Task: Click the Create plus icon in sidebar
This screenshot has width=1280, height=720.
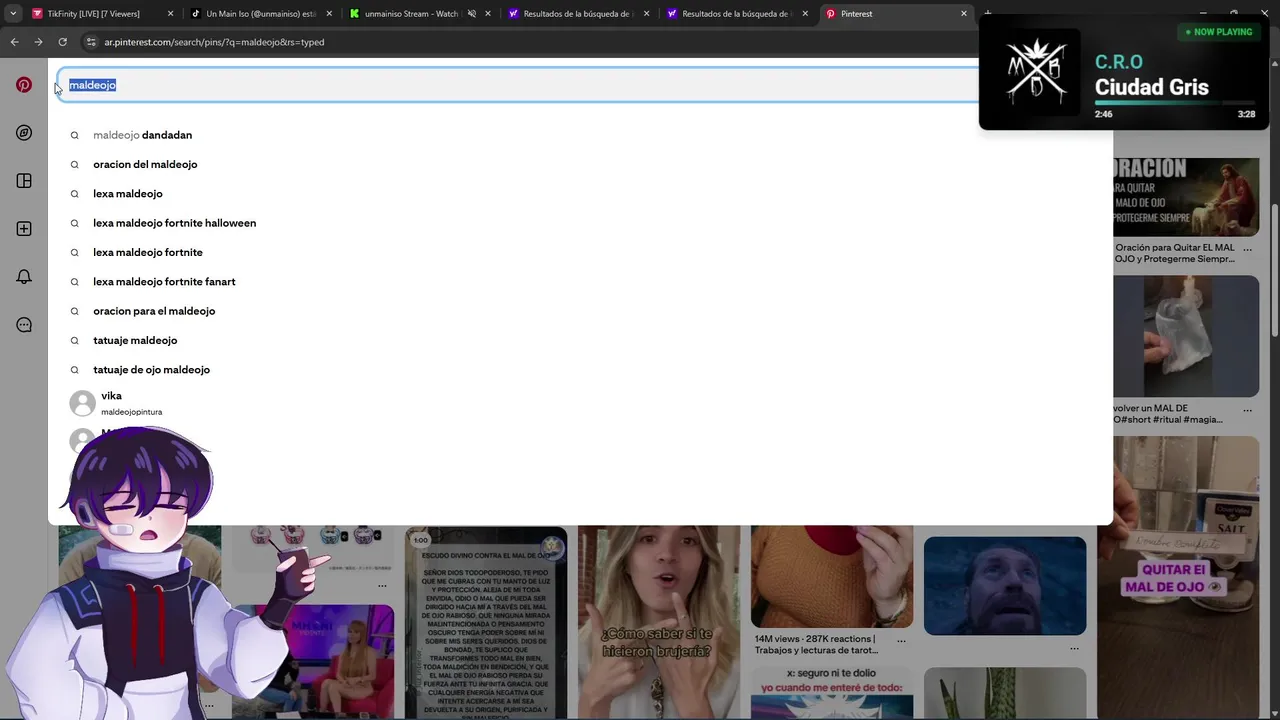Action: 24,229
